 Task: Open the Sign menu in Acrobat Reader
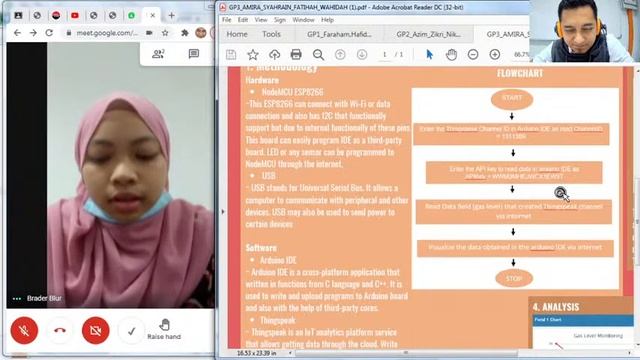[x=280, y=20]
